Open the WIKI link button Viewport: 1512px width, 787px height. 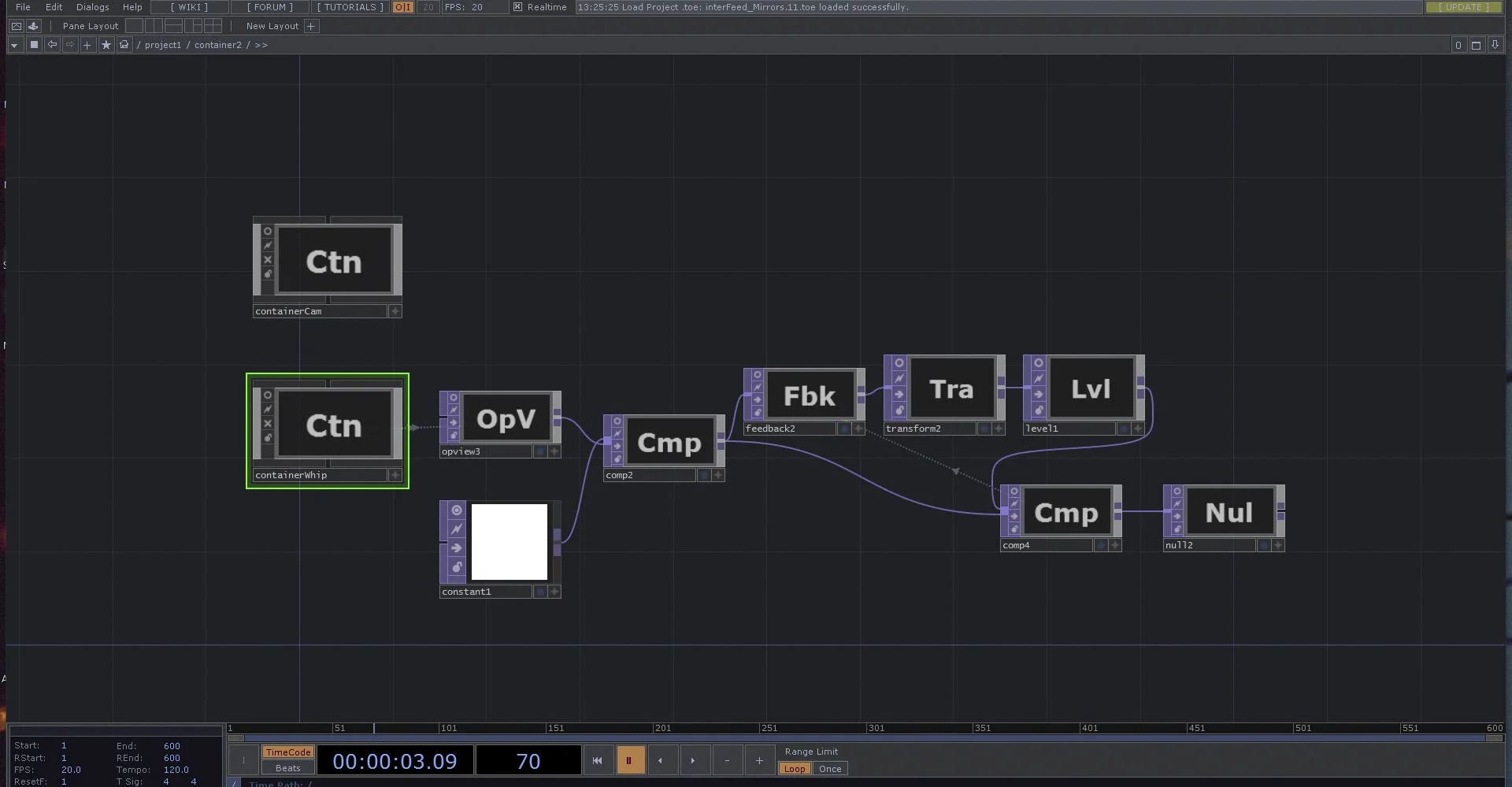[x=189, y=7]
